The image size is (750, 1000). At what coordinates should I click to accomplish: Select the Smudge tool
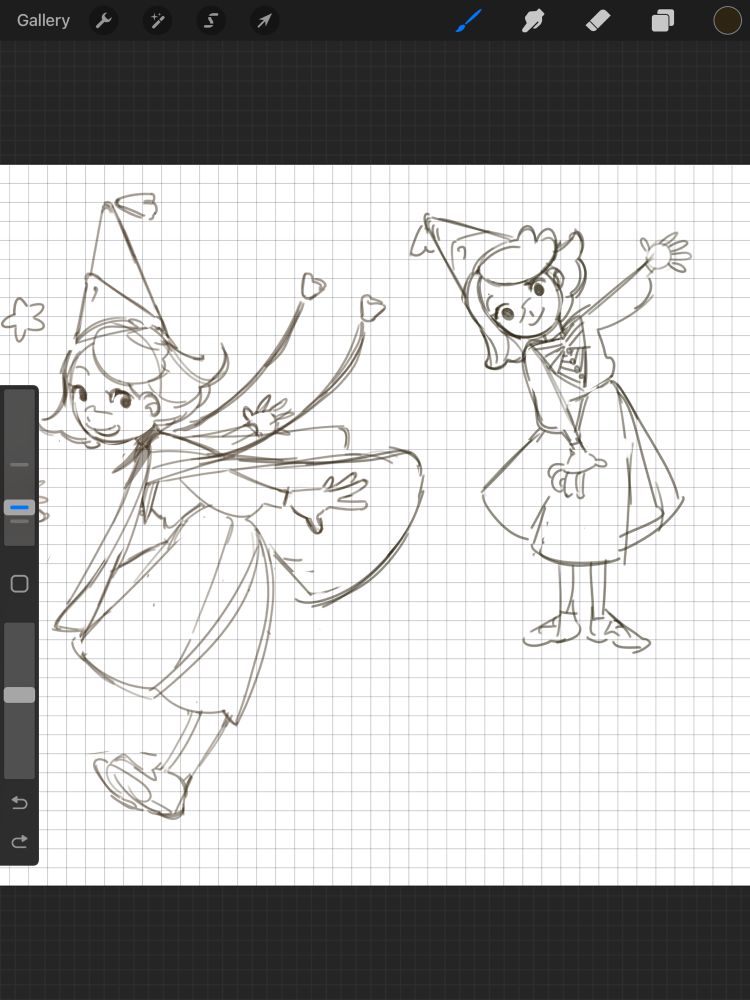[533, 20]
